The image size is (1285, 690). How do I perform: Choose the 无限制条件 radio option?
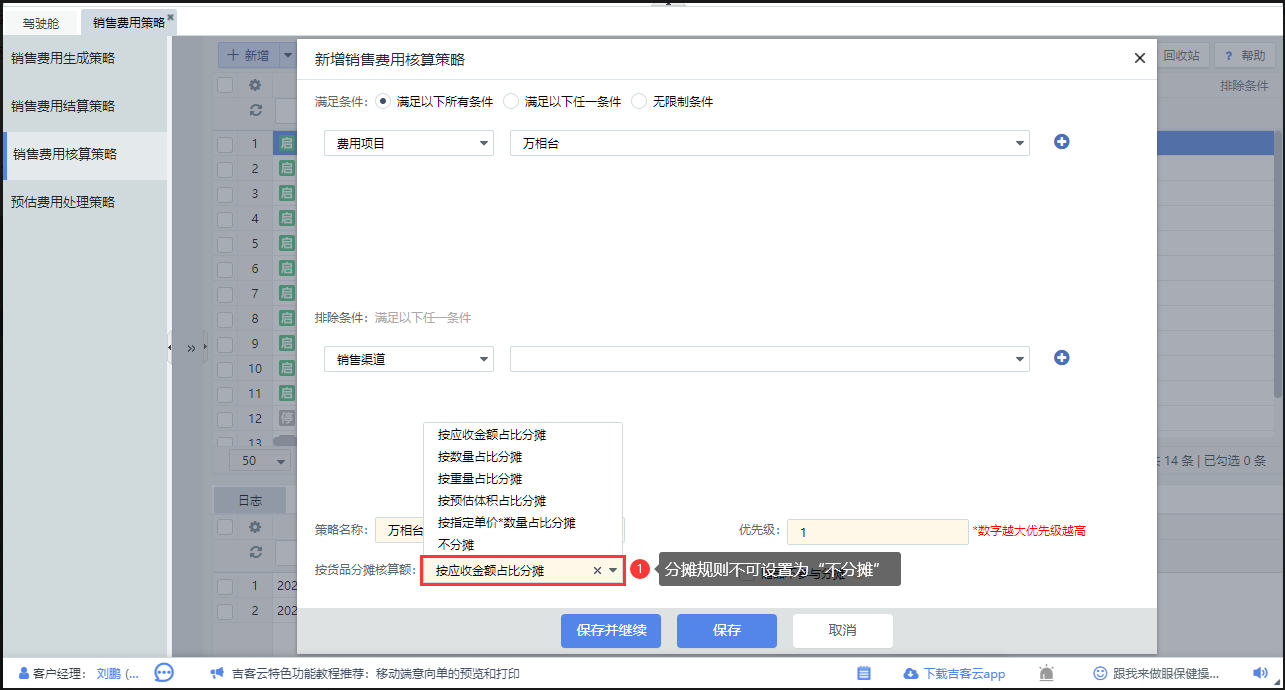pos(639,101)
